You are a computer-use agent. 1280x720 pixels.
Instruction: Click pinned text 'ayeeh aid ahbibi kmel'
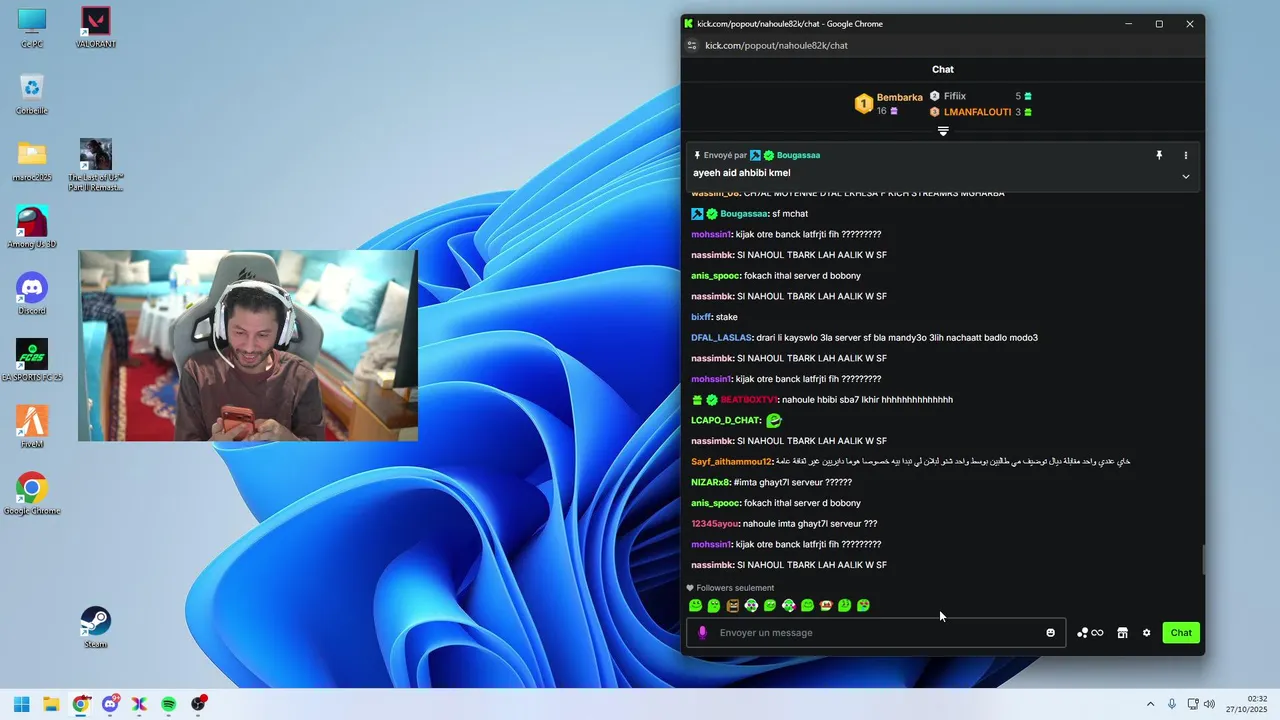742,173
